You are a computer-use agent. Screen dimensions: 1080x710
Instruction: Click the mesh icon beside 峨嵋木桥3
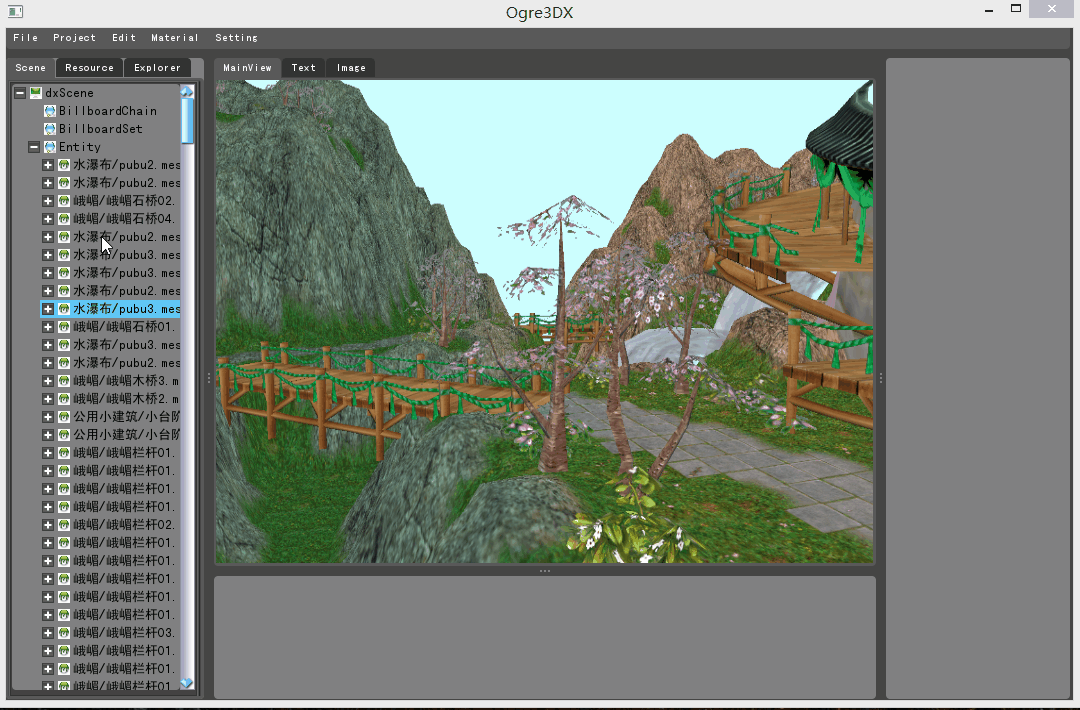pyautogui.click(x=64, y=381)
